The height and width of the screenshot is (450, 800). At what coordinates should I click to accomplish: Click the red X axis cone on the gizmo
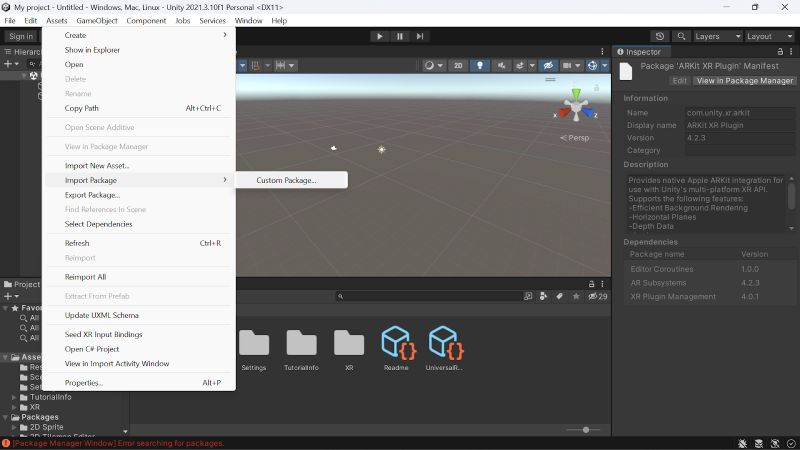[564, 112]
